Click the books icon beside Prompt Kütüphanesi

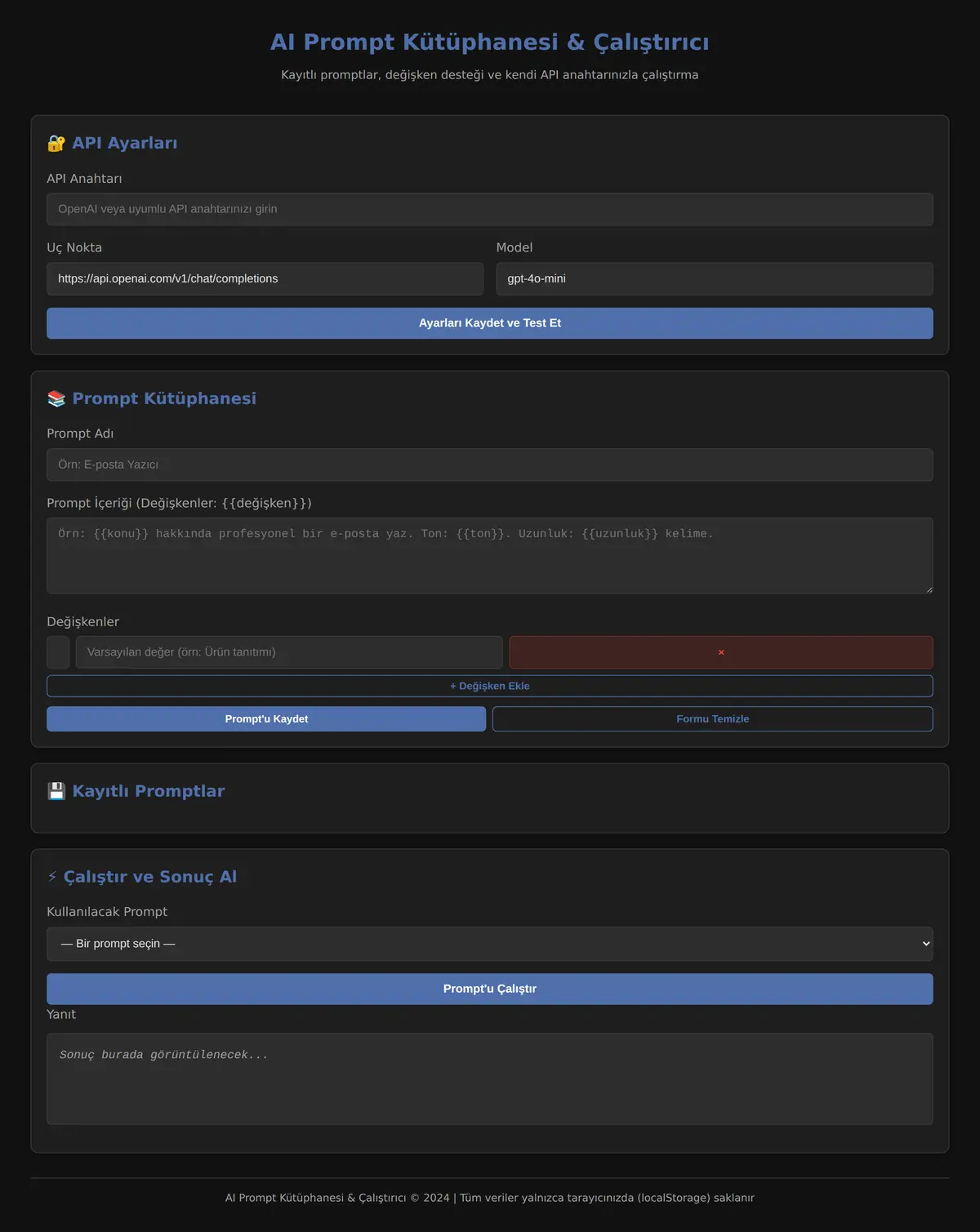coord(56,398)
